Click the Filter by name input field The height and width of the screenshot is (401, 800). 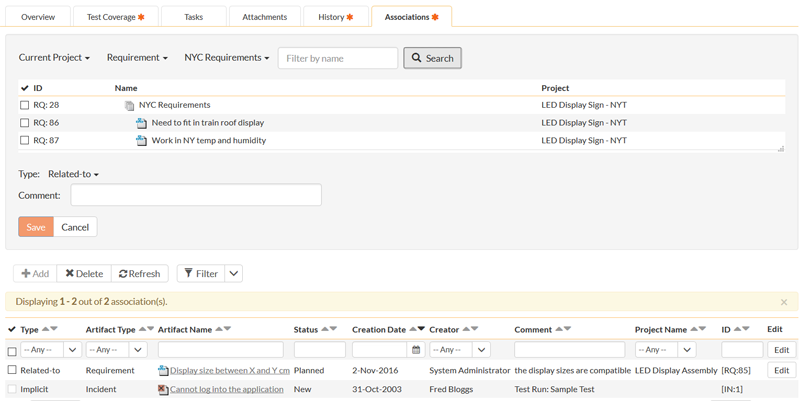(337, 58)
